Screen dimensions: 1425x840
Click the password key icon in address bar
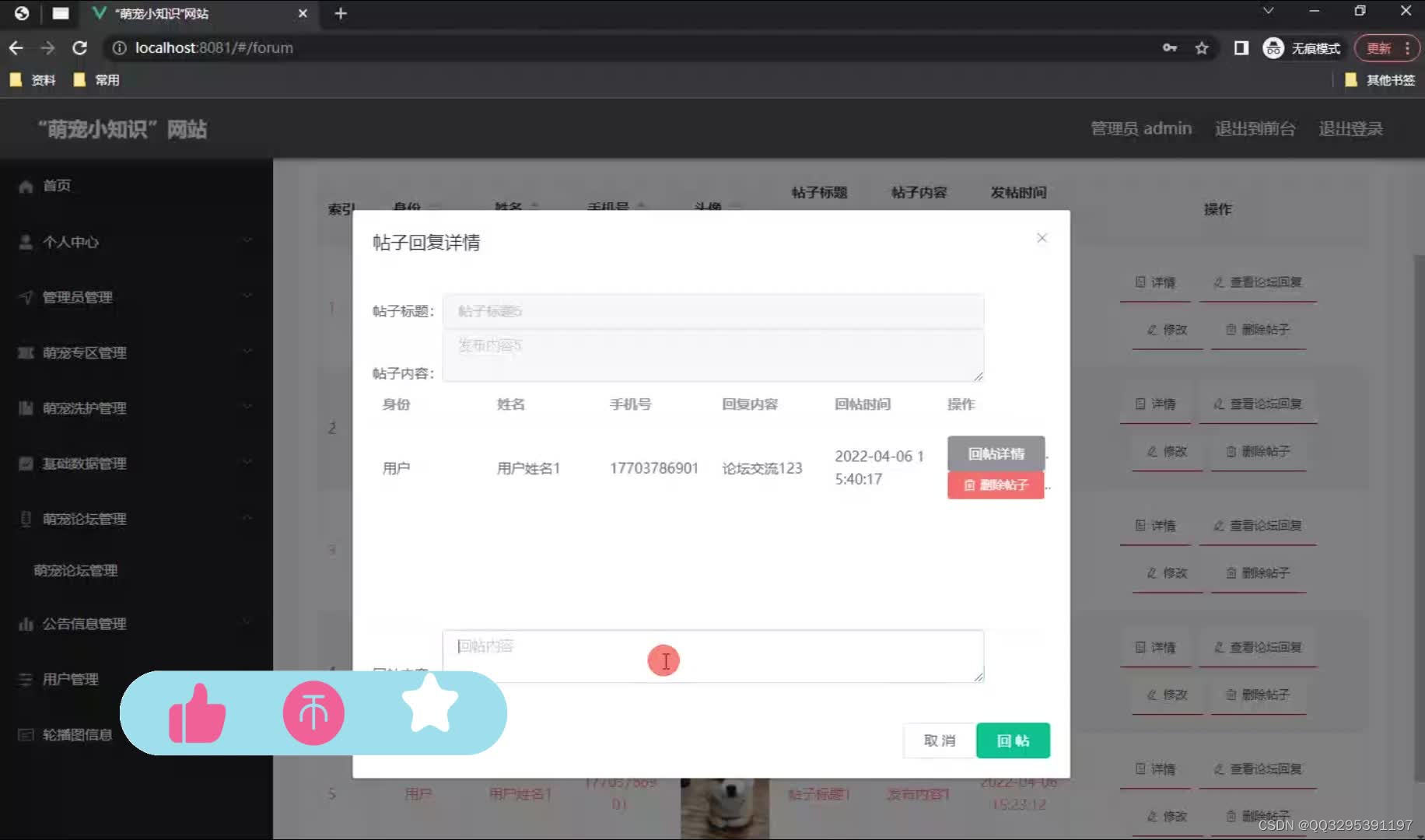[1169, 48]
